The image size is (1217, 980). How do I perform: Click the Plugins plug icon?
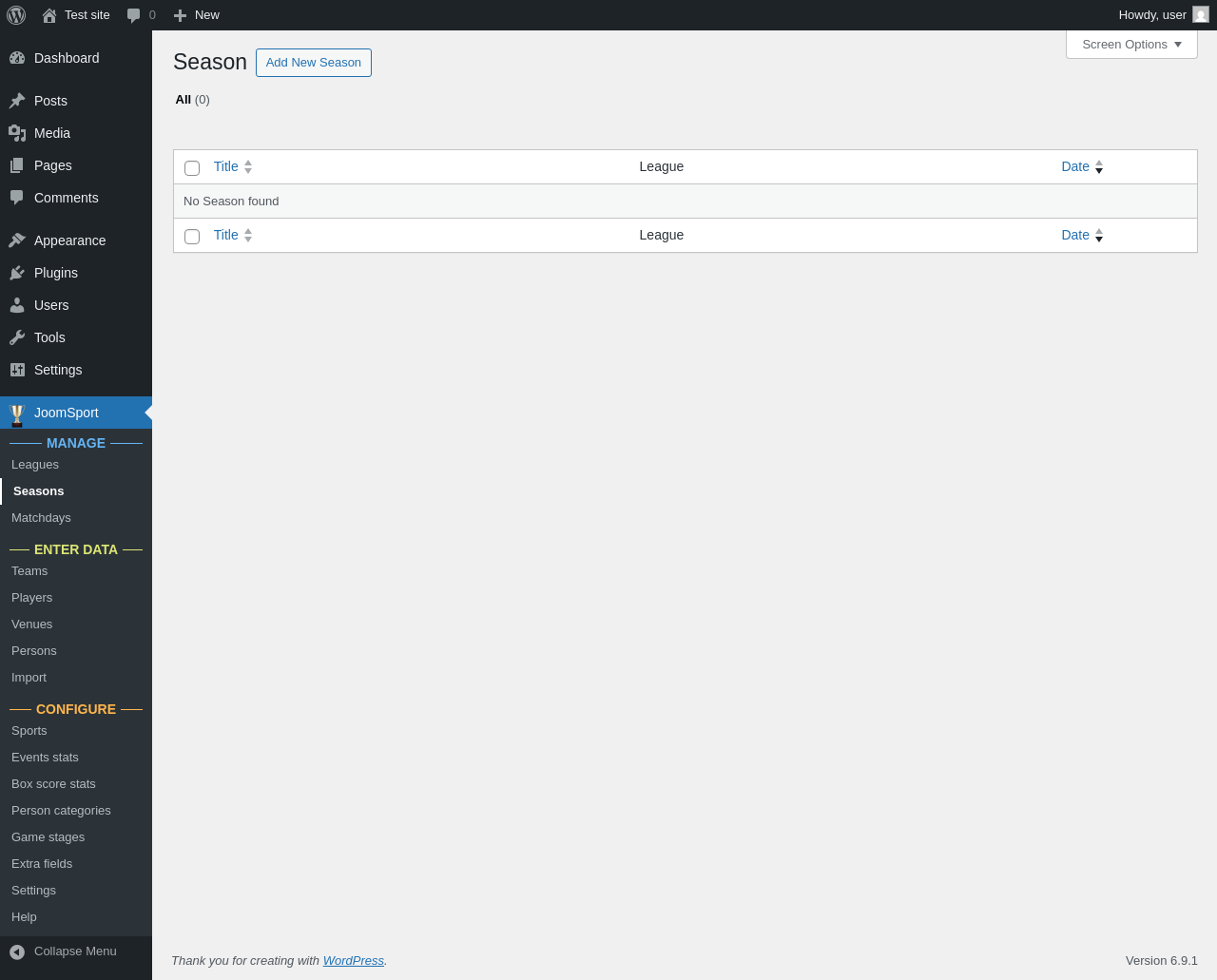(17, 273)
